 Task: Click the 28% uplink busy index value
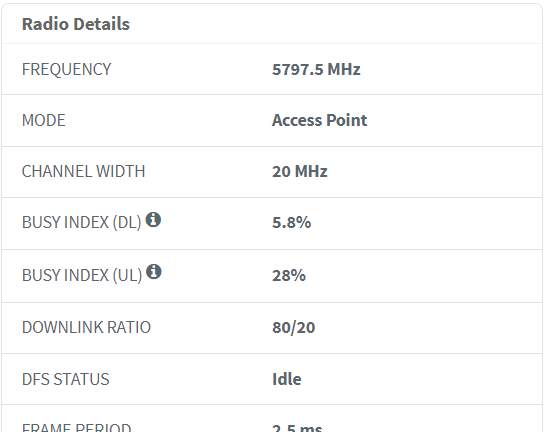[x=289, y=275]
